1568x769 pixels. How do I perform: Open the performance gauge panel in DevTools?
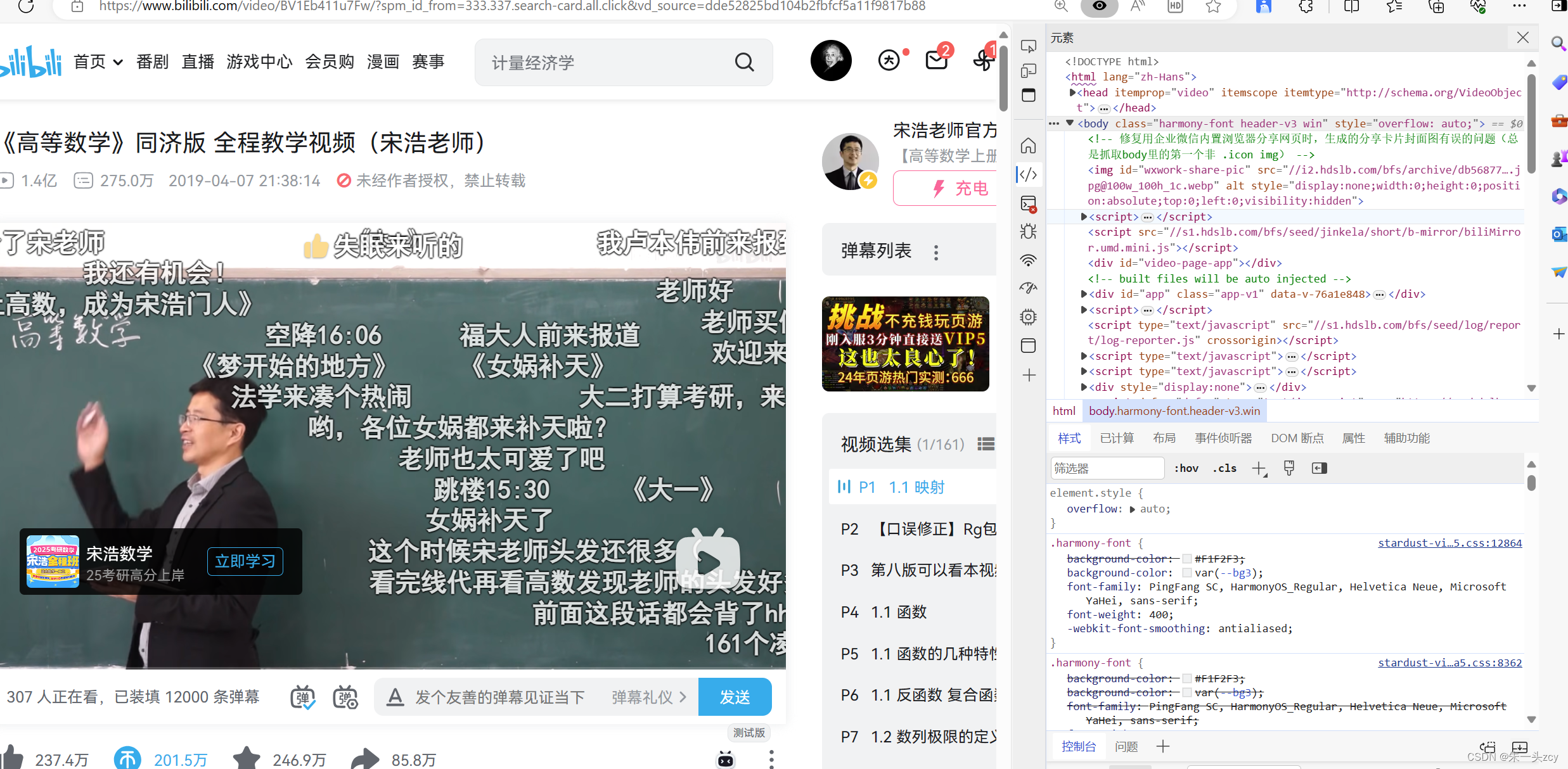pyautogui.click(x=1028, y=288)
